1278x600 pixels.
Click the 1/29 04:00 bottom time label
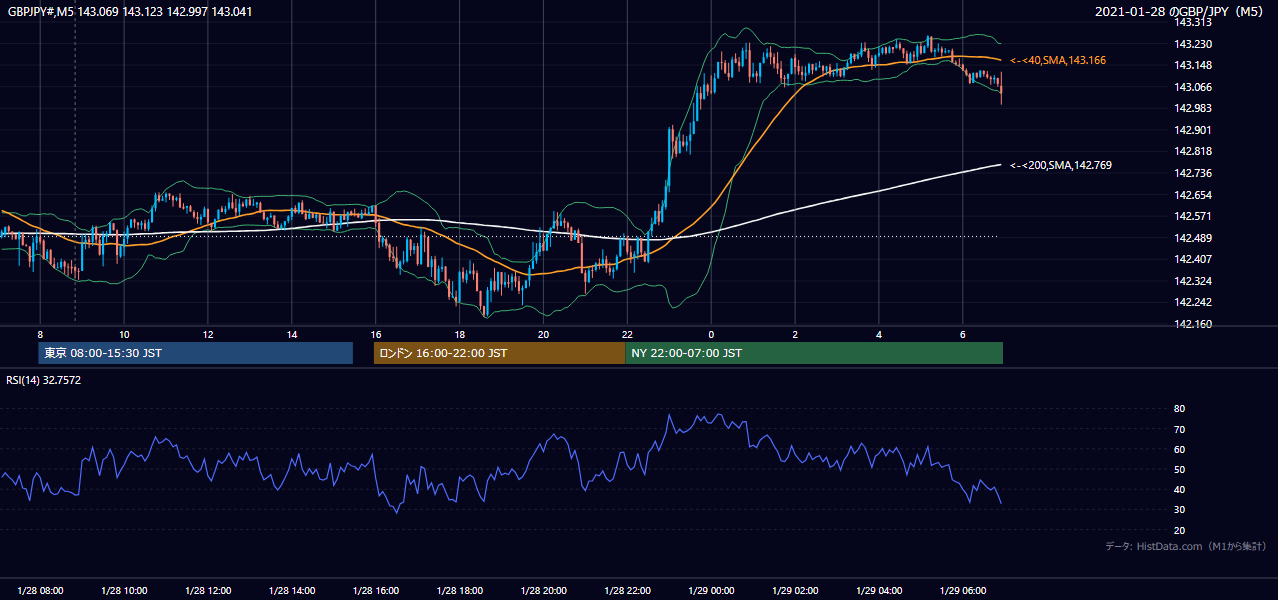[x=880, y=591]
